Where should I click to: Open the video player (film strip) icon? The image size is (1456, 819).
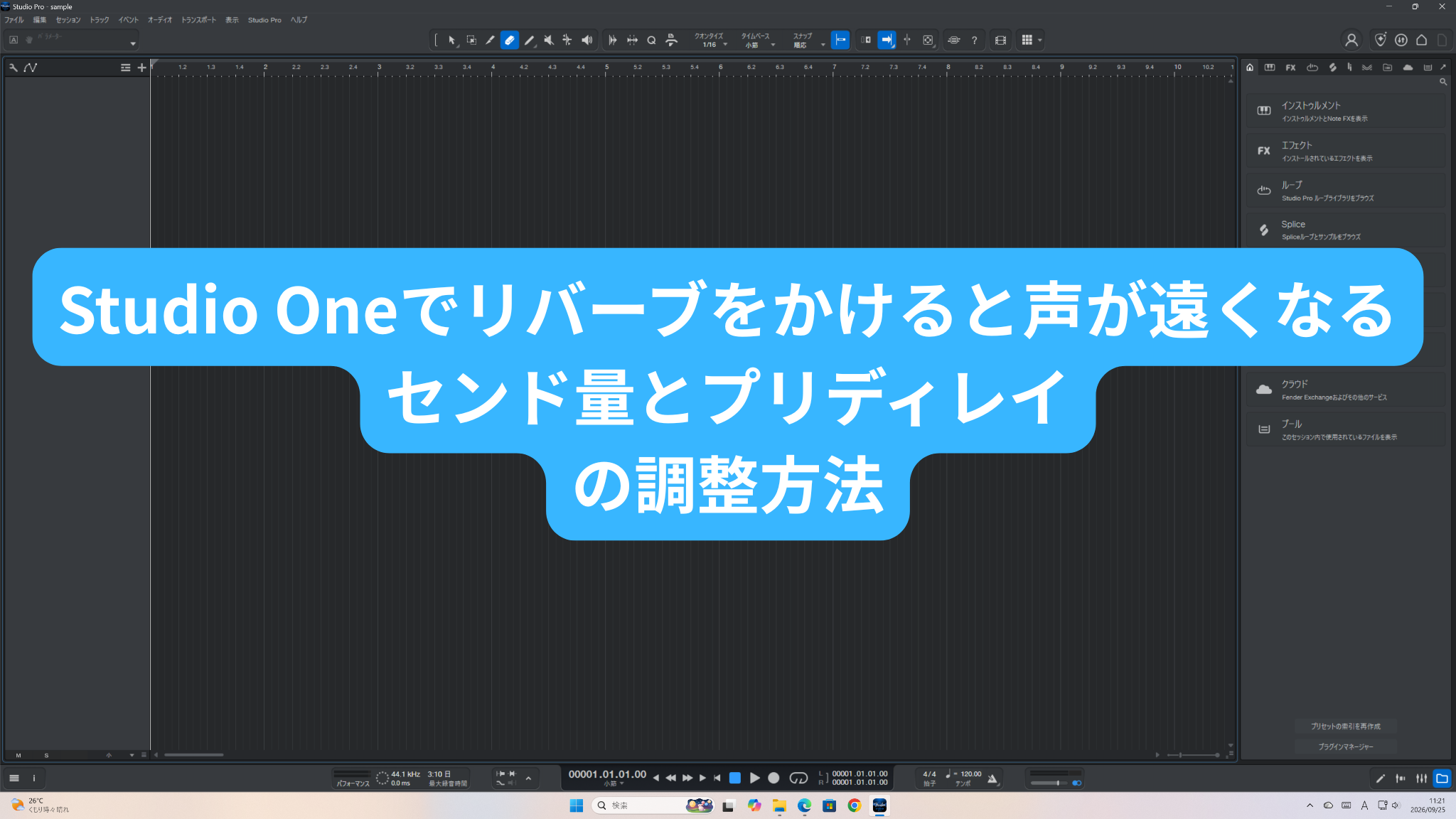1000,41
